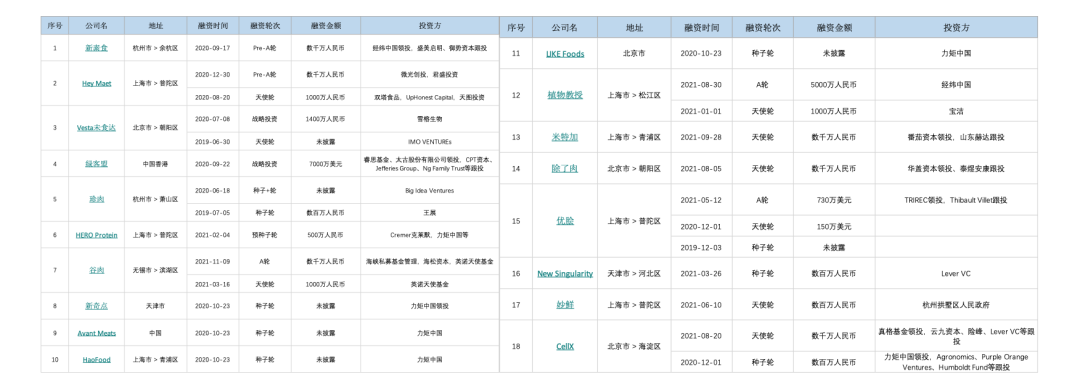
Task: Click the LIKE Foods link
Action: pos(565,53)
